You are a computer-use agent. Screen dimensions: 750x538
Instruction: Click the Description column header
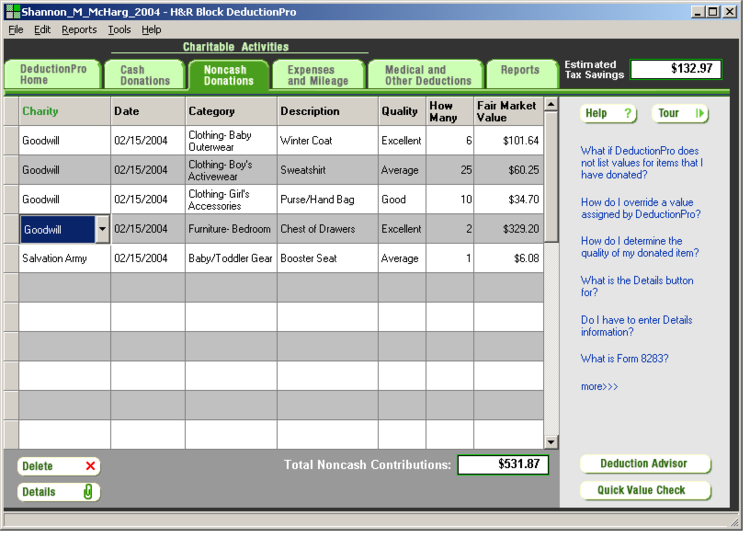pos(328,111)
